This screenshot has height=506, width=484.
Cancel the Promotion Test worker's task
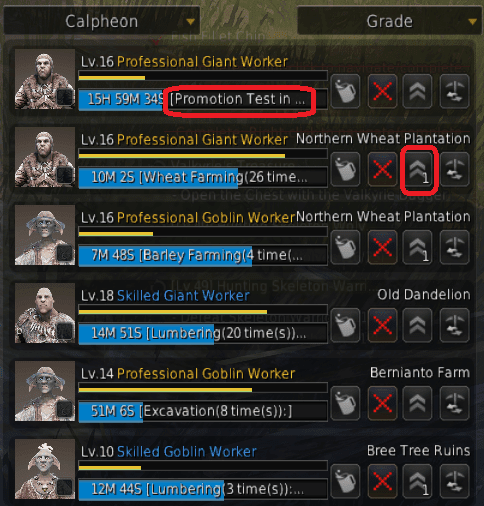382,91
